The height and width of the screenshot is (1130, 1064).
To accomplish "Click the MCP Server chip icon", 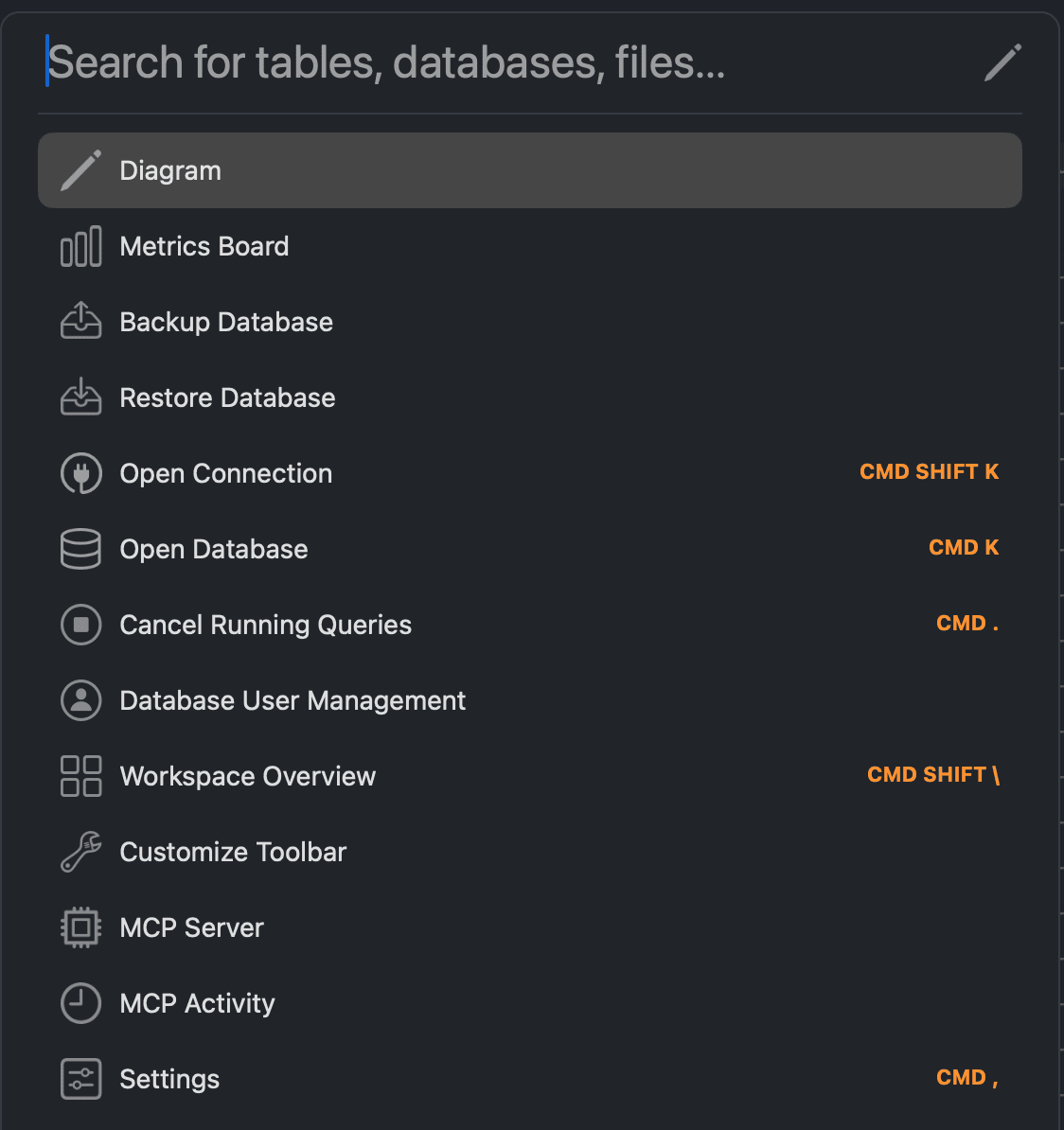I will click(x=80, y=927).
